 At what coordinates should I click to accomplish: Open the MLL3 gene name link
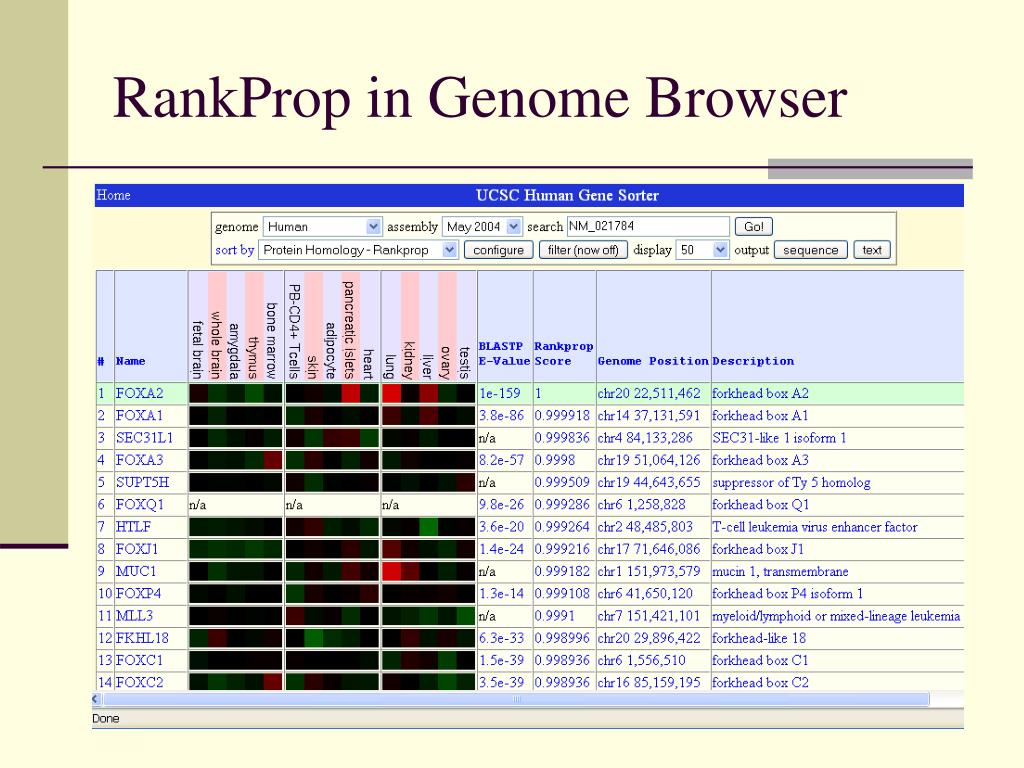click(x=135, y=615)
